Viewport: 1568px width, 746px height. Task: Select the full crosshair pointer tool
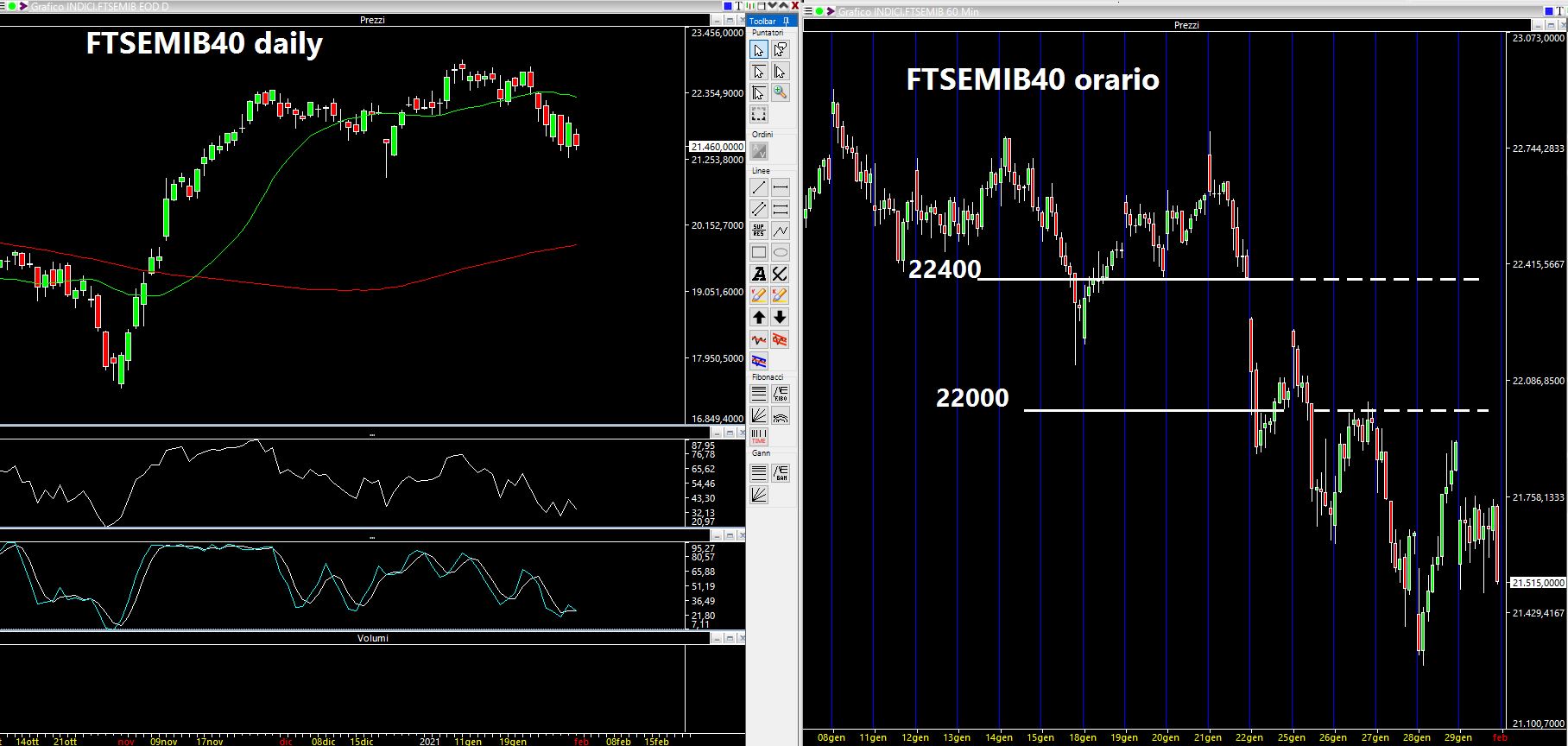click(758, 92)
